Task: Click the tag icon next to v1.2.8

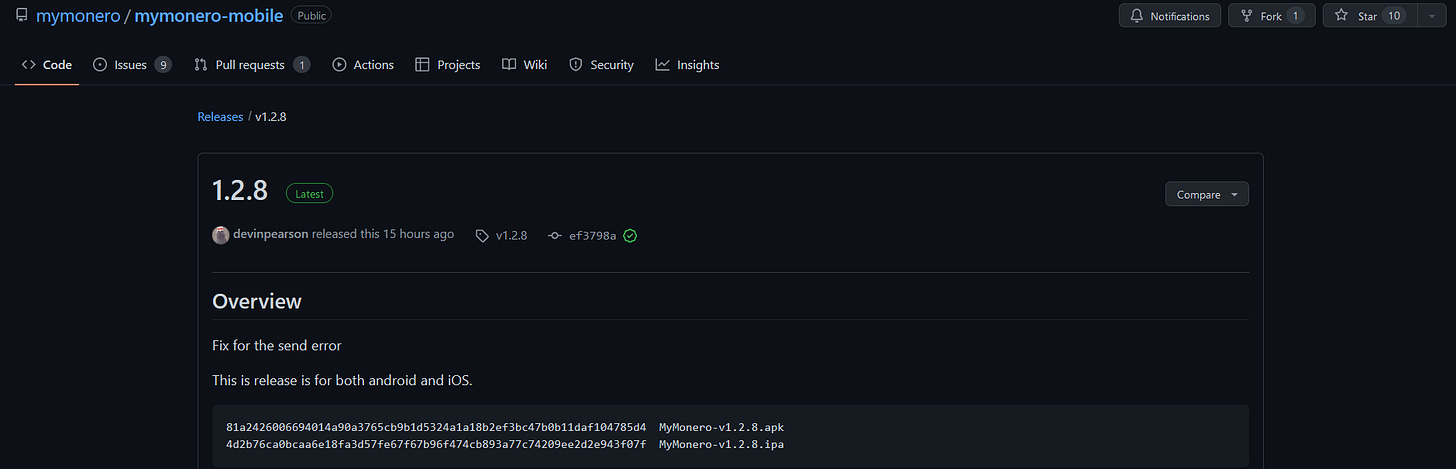Action: pos(483,236)
